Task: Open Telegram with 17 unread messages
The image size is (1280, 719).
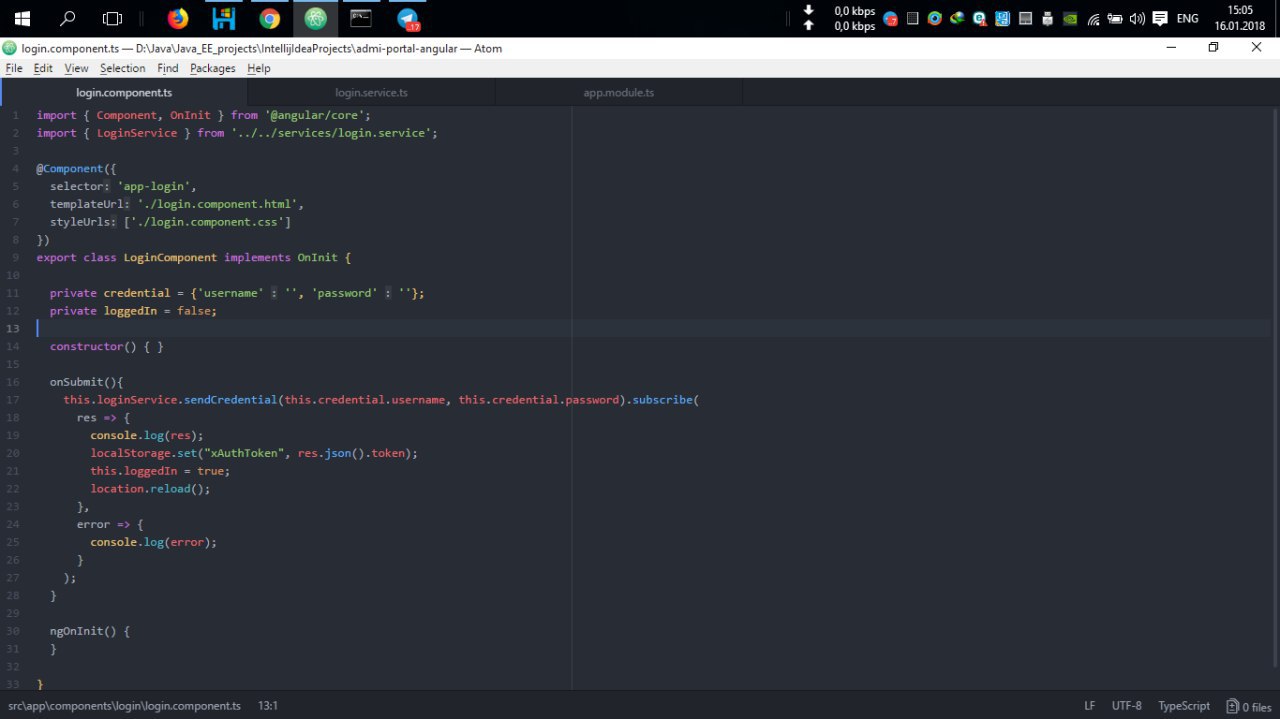Action: point(407,18)
